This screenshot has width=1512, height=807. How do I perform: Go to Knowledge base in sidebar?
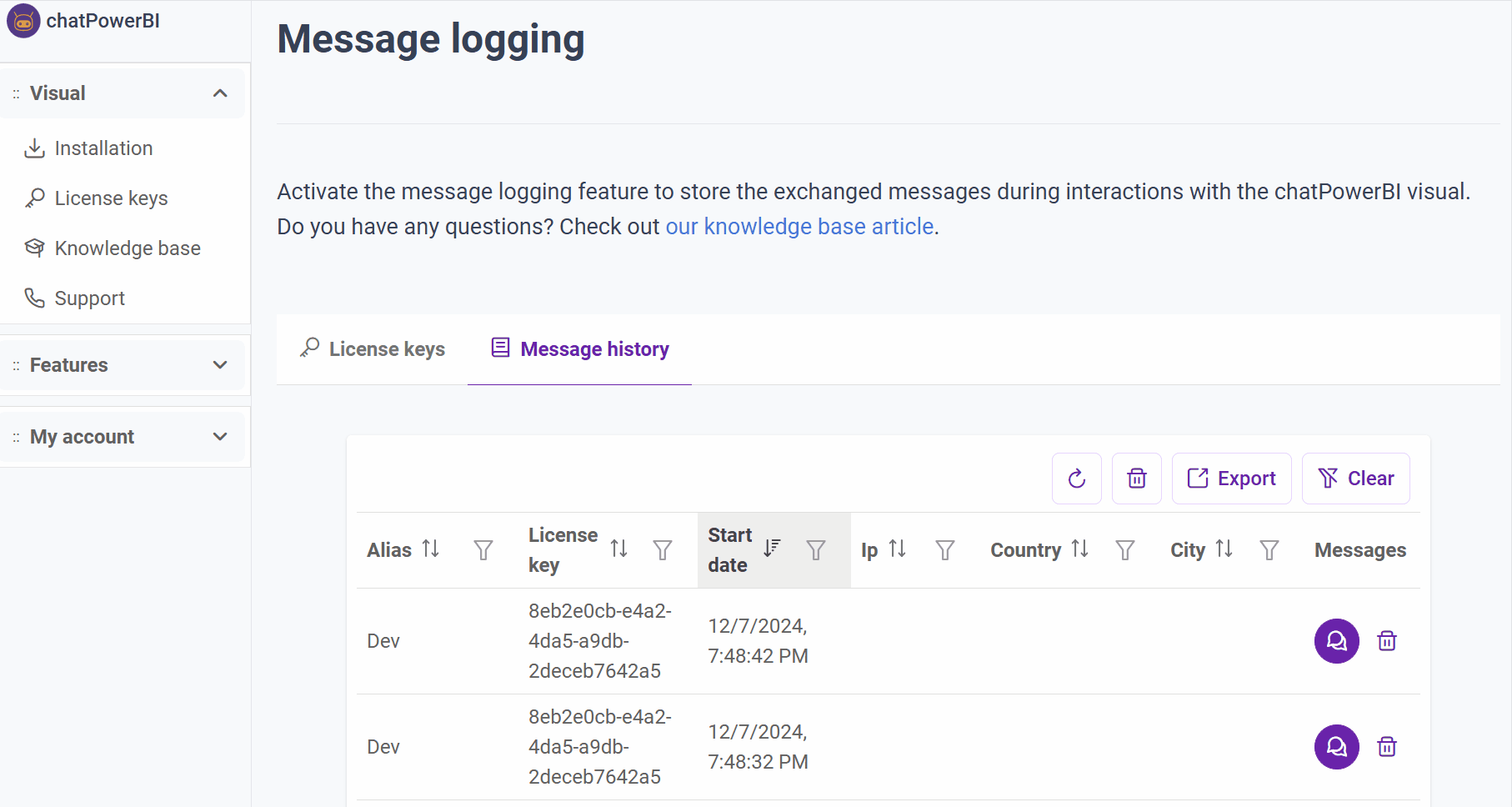point(128,248)
